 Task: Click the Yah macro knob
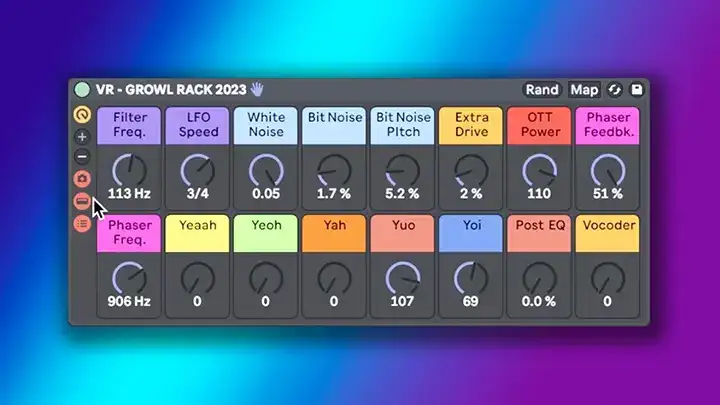pos(334,278)
